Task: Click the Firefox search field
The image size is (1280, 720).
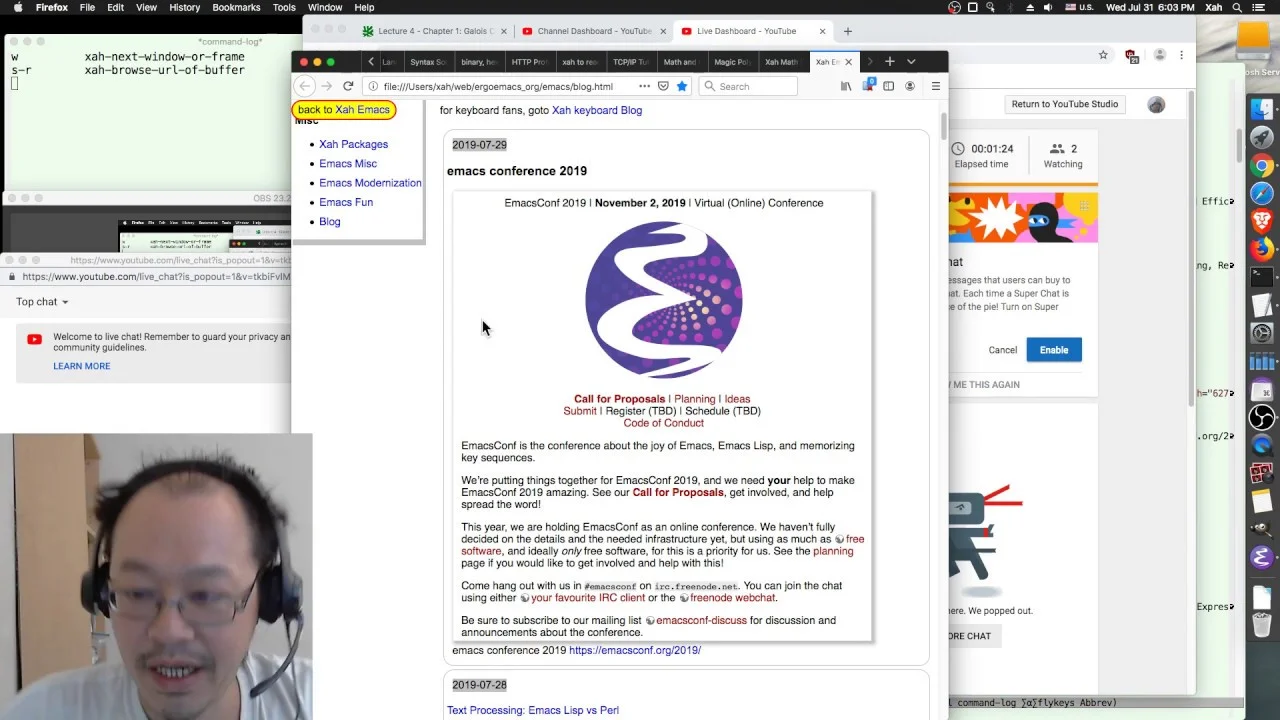Action: (748, 86)
